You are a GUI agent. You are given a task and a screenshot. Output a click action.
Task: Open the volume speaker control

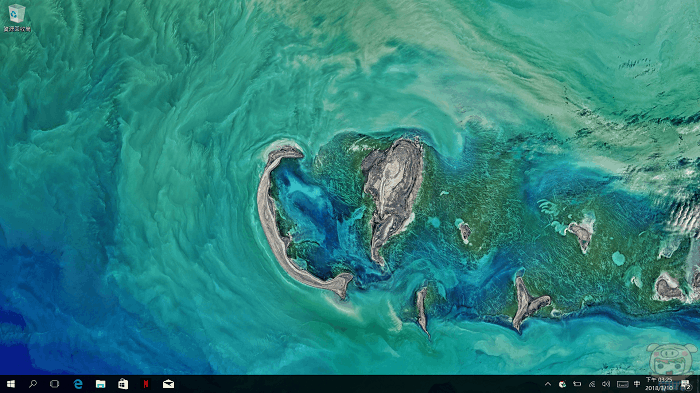click(x=606, y=384)
